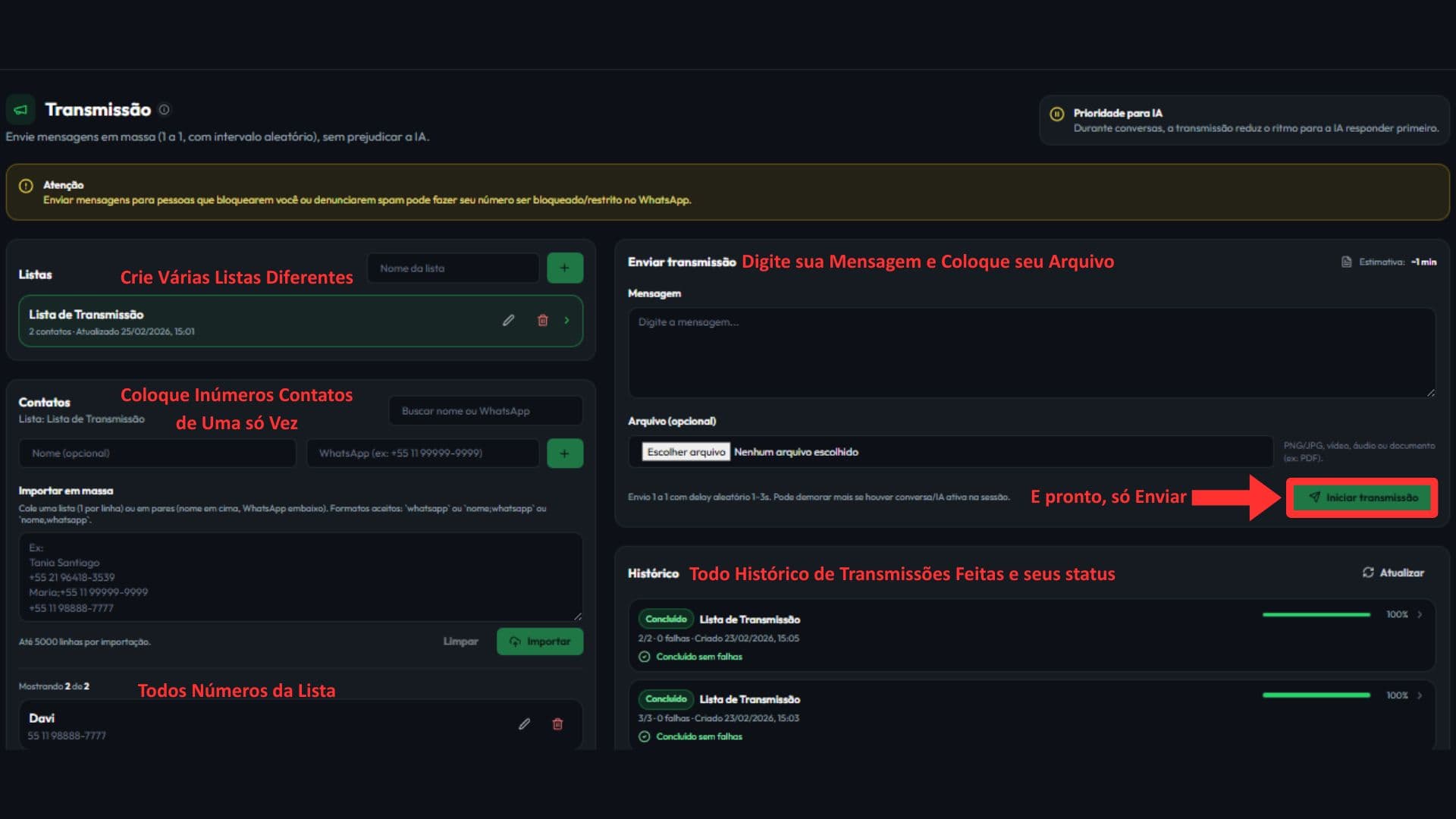Focus the Digite a mensagem text area
1456x819 pixels.
(x=1031, y=351)
